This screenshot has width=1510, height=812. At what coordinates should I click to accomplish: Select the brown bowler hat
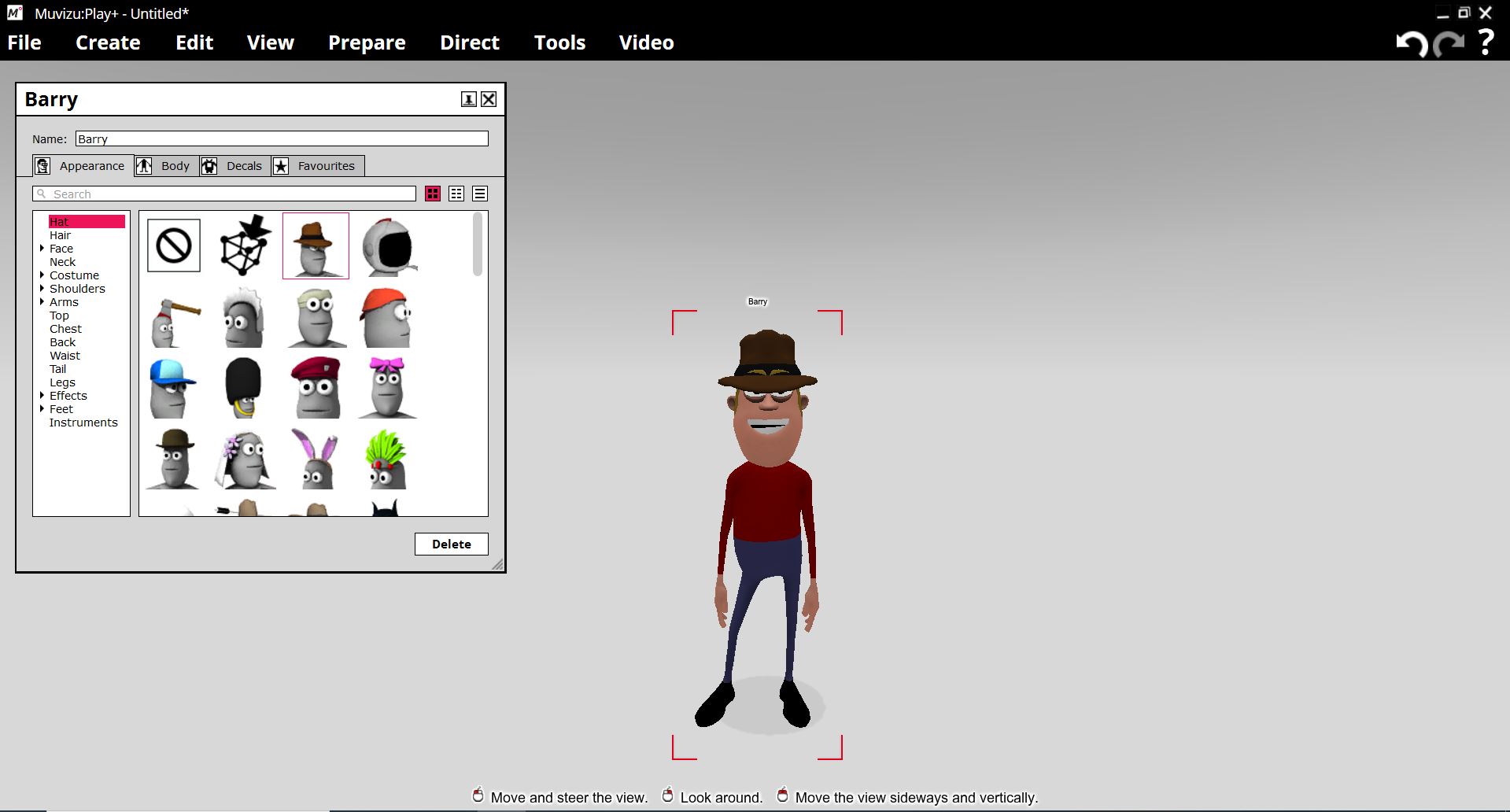pyautogui.click(x=173, y=460)
